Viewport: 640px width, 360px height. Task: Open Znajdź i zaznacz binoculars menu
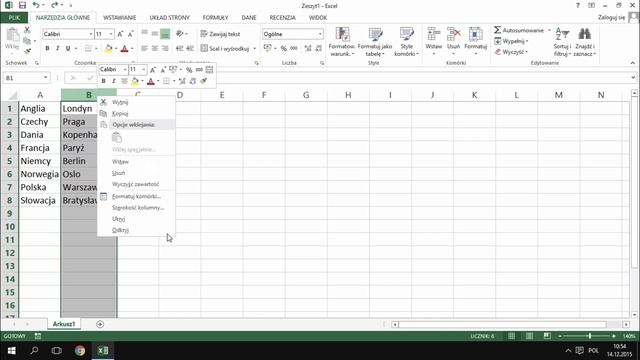pos(584,42)
